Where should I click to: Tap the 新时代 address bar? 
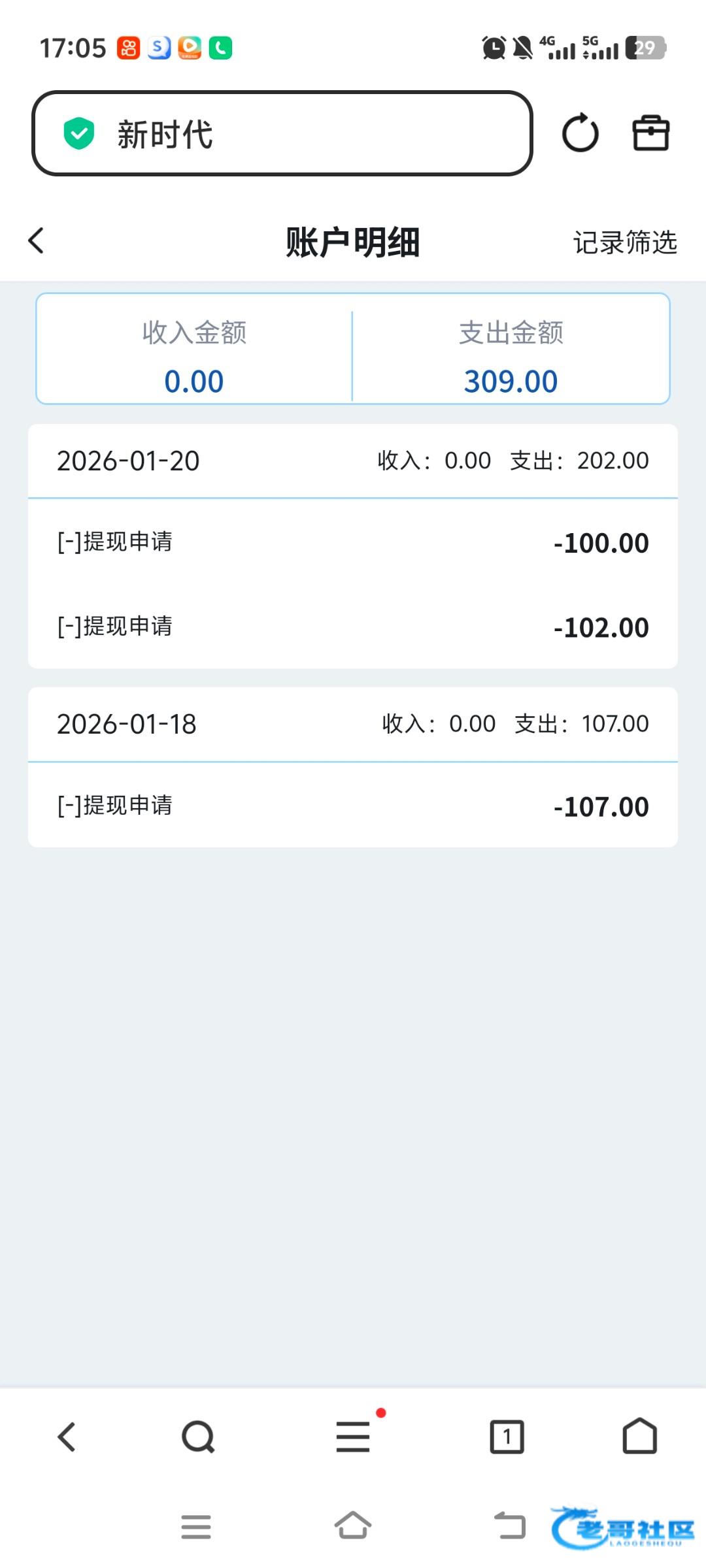tap(282, 134)
